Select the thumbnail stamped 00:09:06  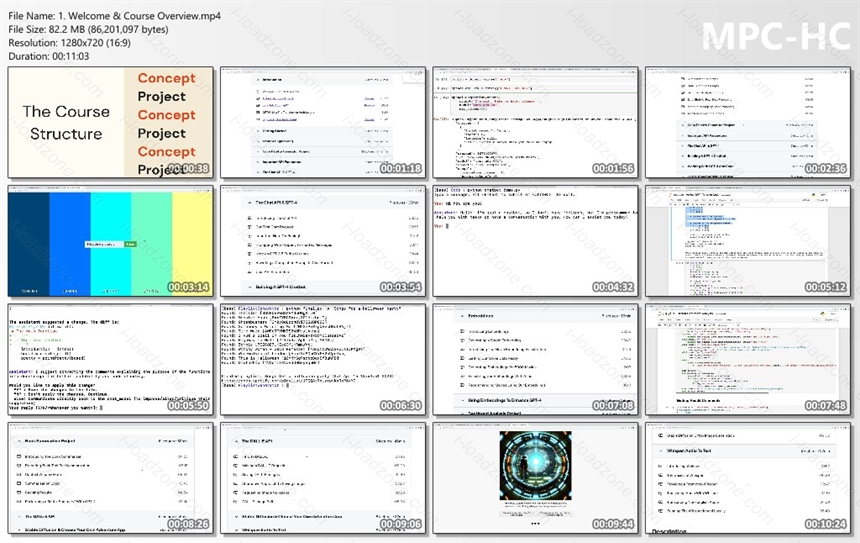click(323, 478)
